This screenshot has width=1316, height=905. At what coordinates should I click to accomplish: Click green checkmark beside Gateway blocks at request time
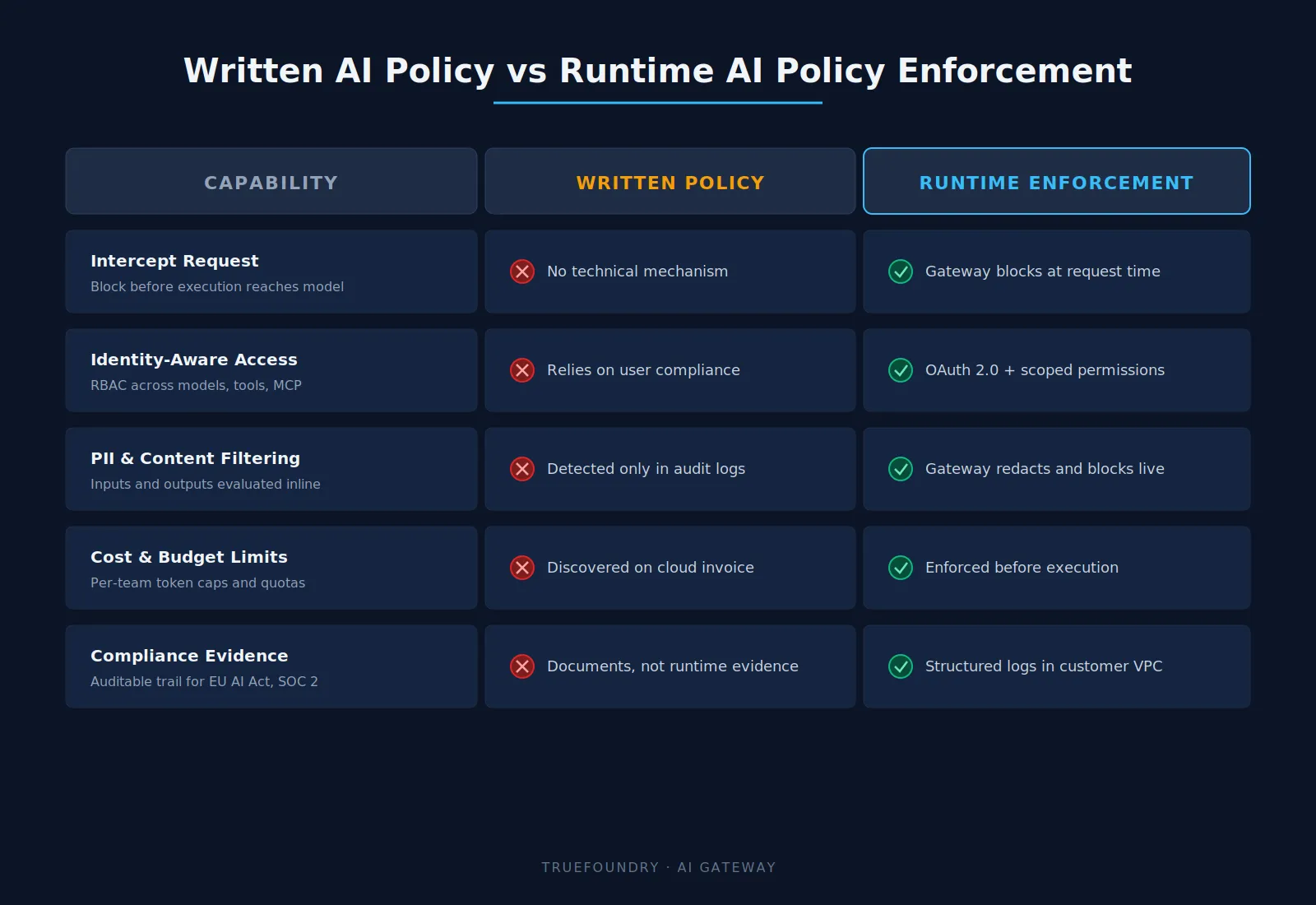click(x=901, y=271)
